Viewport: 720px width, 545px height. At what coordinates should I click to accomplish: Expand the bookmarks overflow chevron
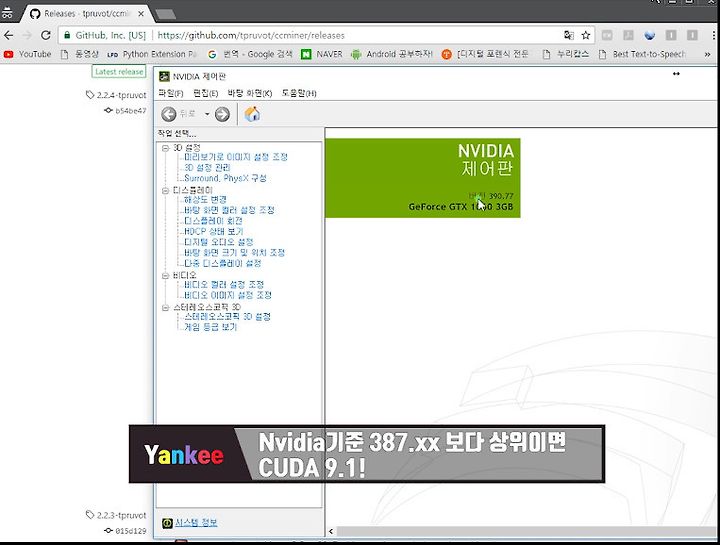click(x=708, y=54)
